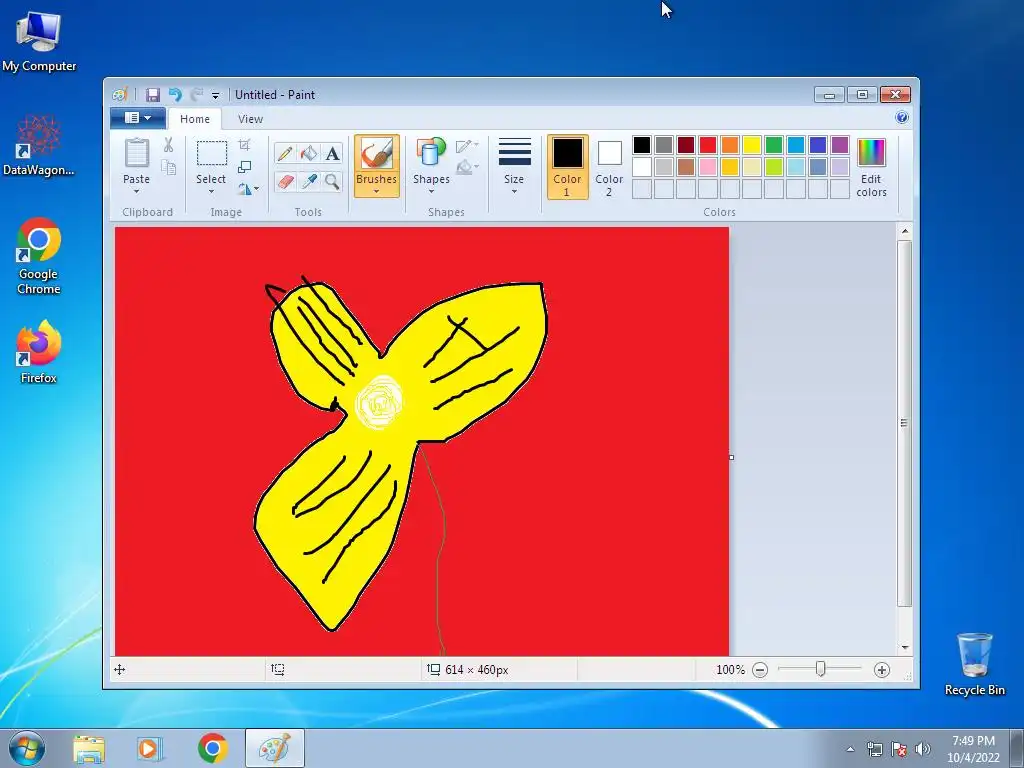Click the vertical scrollbar up arrow
Image resolution: width=1024 pixels, height=768 pixels.
point(904,231)
